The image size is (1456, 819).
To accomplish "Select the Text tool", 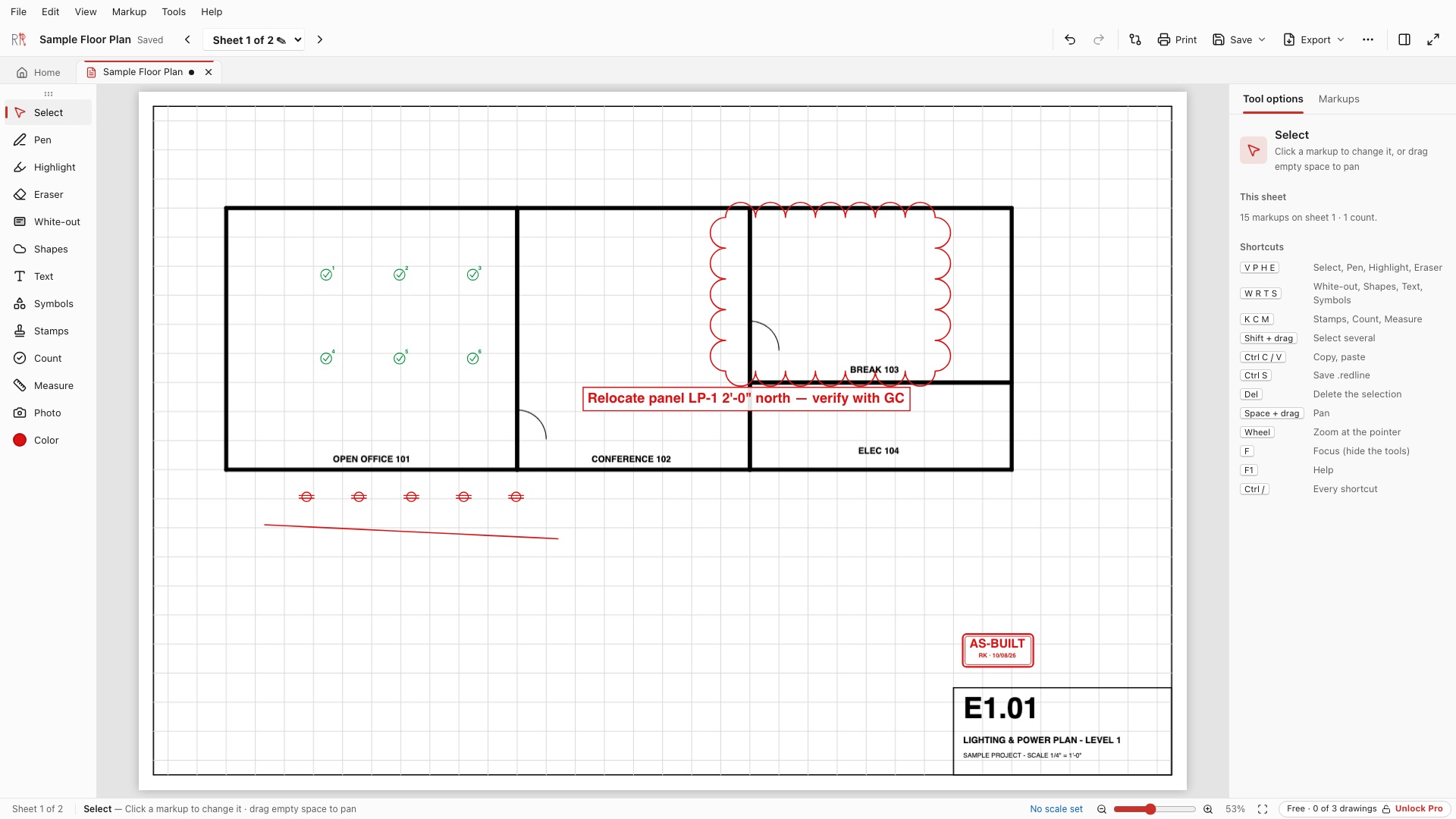I will click(x=48, y=276).
